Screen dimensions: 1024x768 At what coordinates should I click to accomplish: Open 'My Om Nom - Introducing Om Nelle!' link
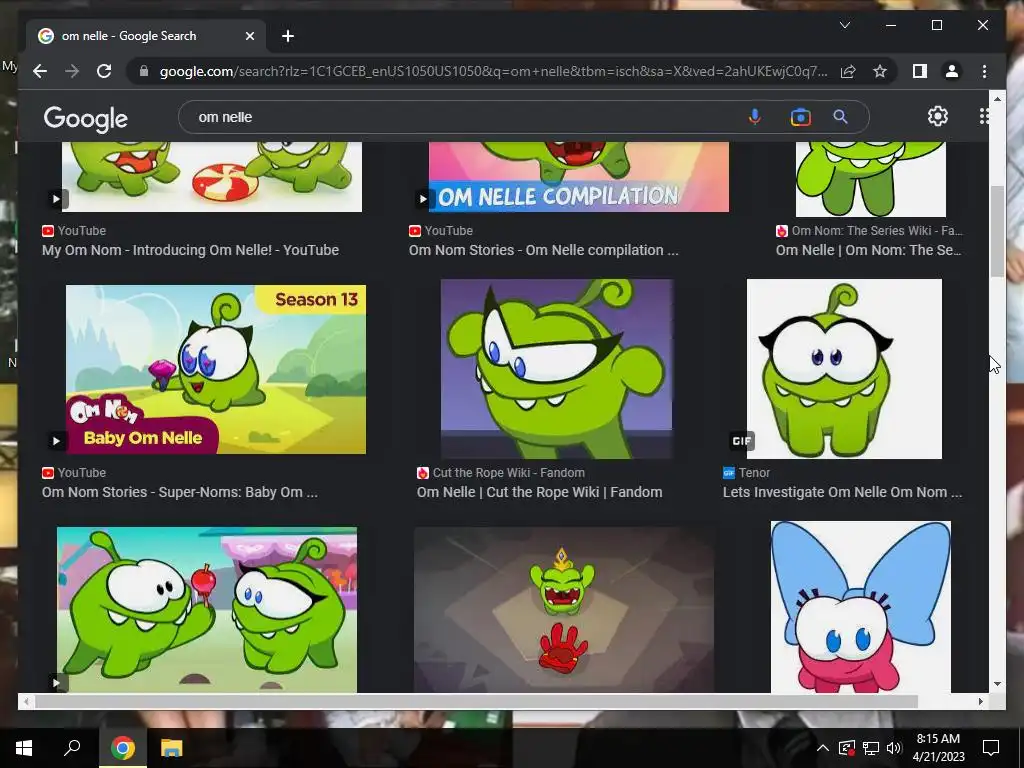pyautogui.click(x=190, y=250)
